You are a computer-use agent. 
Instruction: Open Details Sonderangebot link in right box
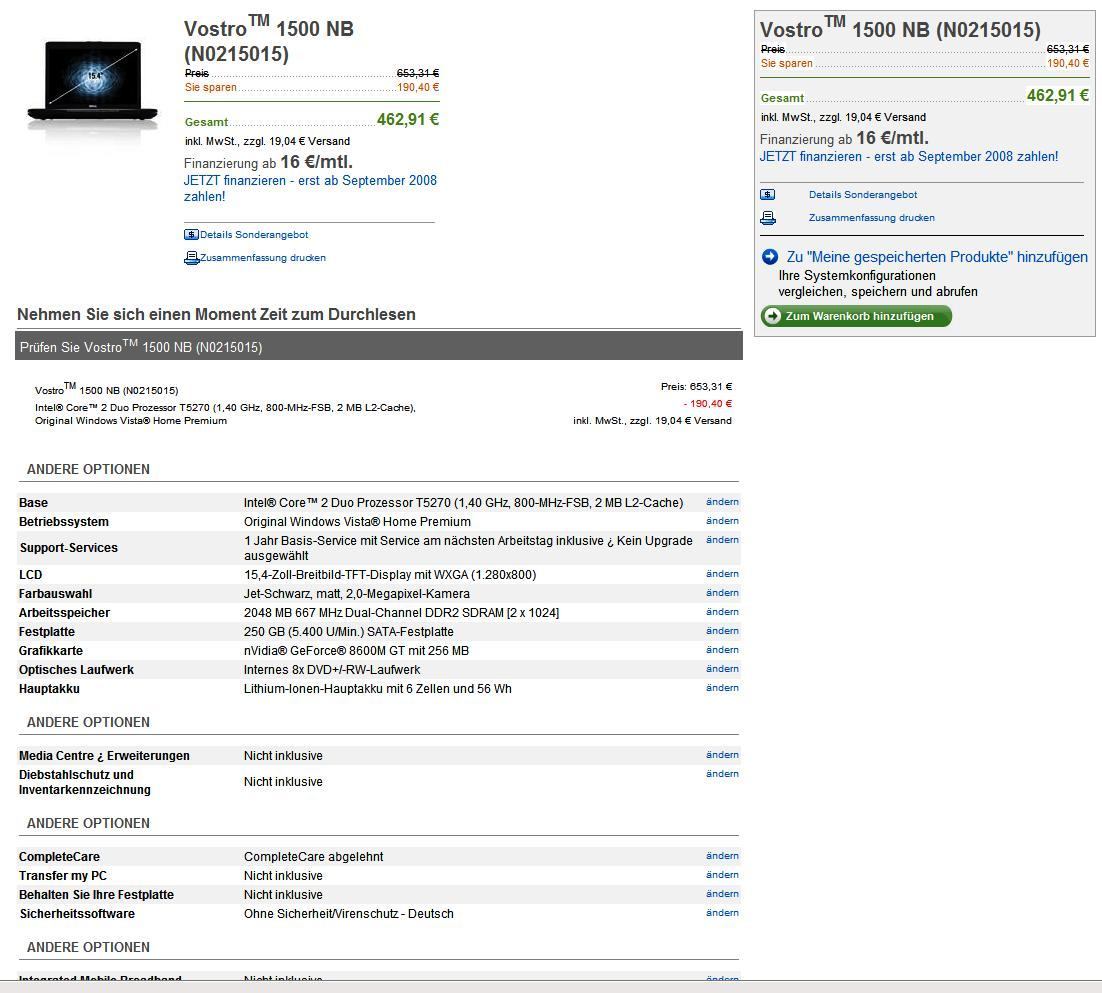(x=862, y=195)
